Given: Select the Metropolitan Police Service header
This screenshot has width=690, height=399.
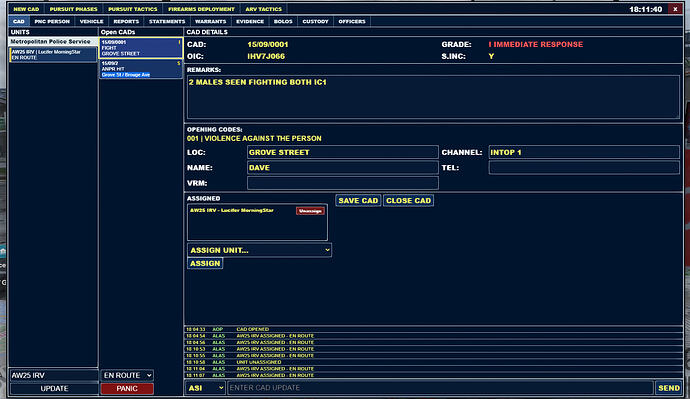Looking at the screenshot, I should tap(53, 41).
